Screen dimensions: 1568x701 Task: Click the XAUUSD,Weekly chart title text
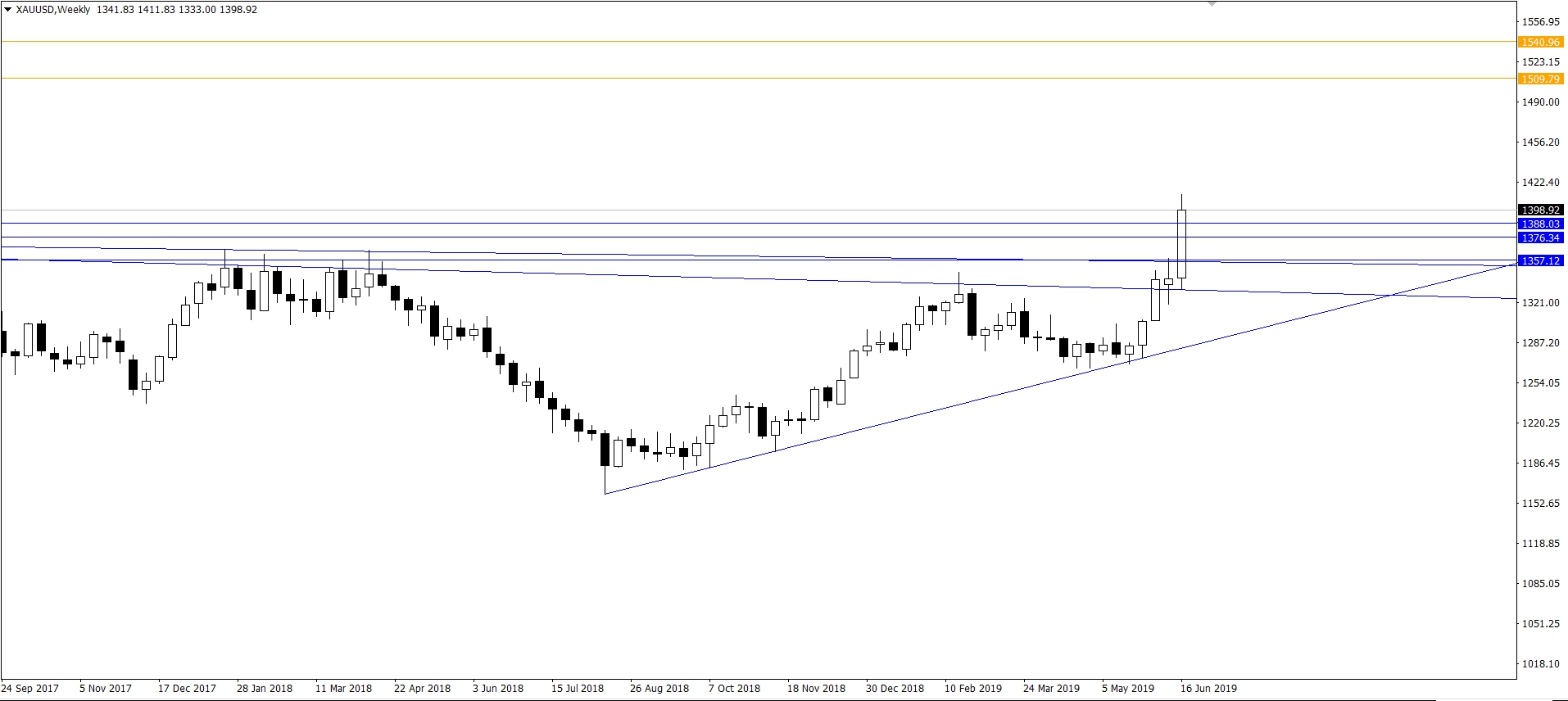52,10
